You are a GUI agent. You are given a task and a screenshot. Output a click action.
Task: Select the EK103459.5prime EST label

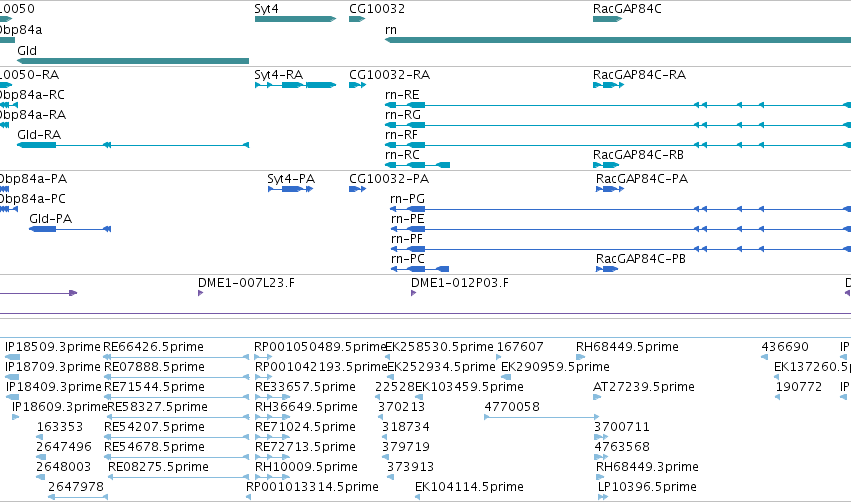tap(469, 387)
